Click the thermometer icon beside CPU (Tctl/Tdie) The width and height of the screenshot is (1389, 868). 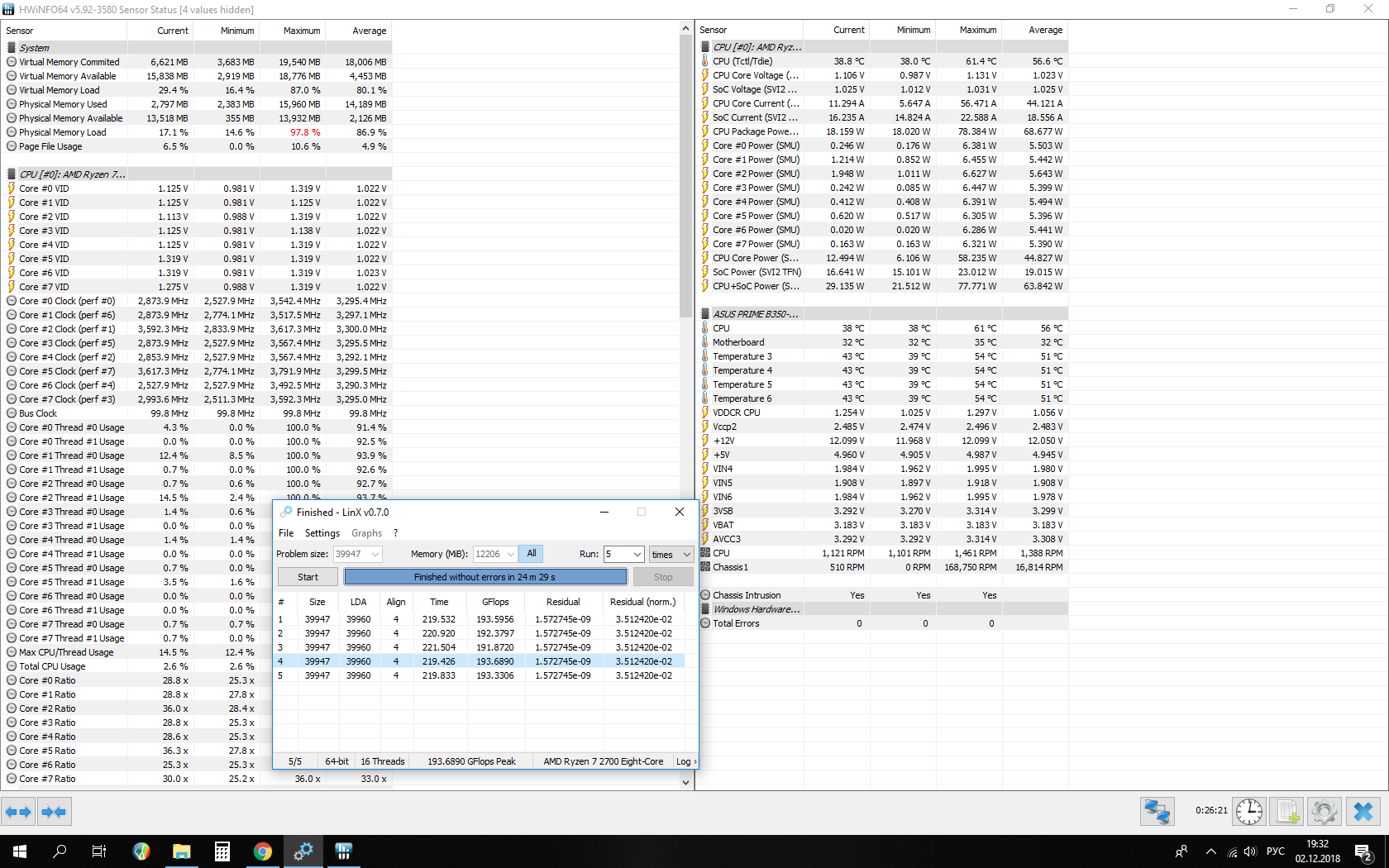point(705,61)
